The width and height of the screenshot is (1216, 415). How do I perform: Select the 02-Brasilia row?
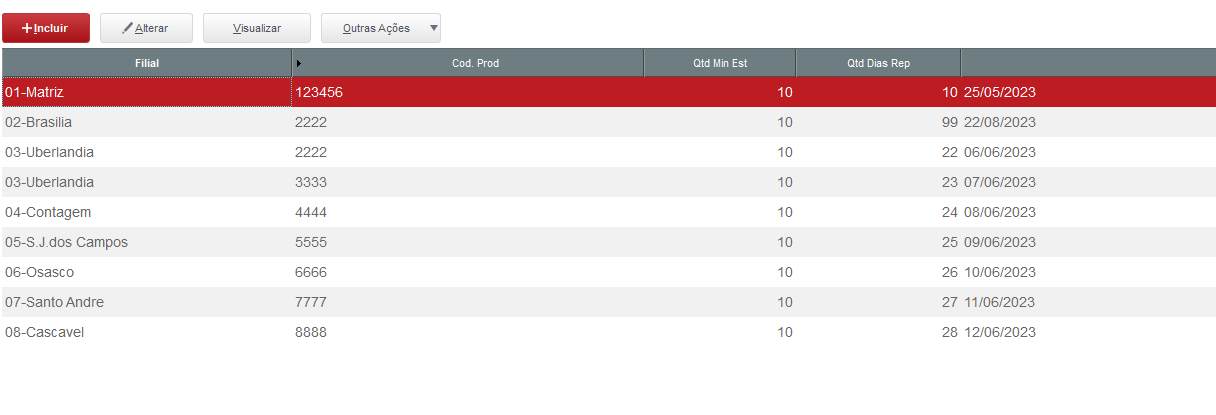[608, 122]
